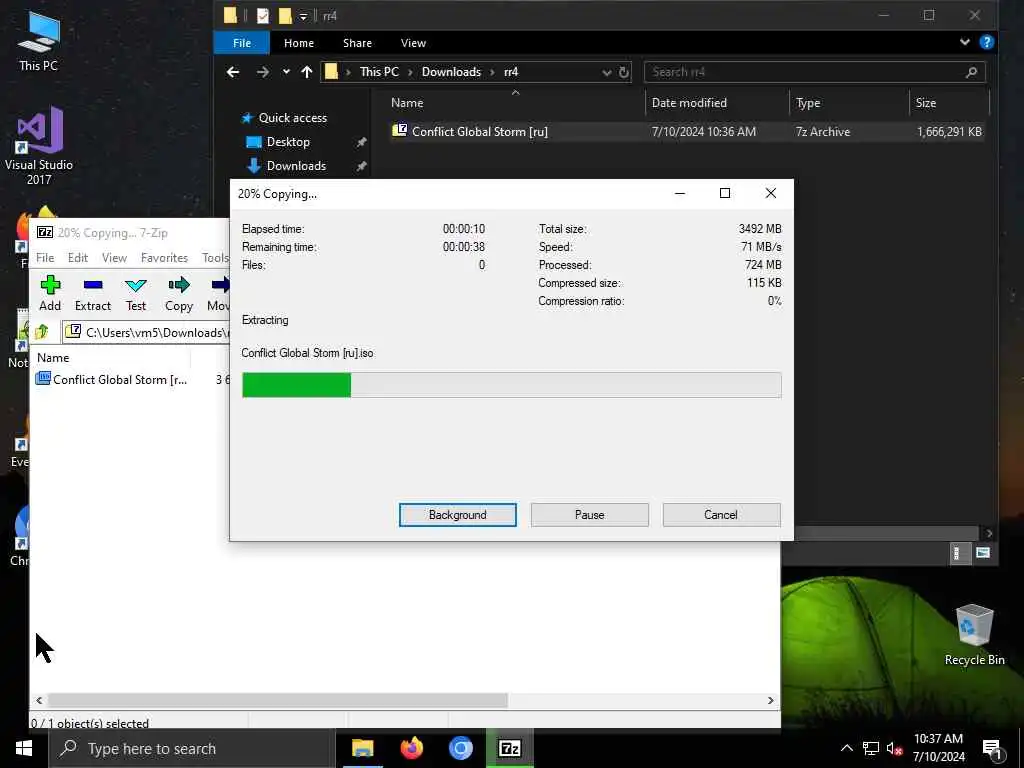Screen dimensions: 1024x768
Task: Open the network tray icon
Action: tap(871, 748)
